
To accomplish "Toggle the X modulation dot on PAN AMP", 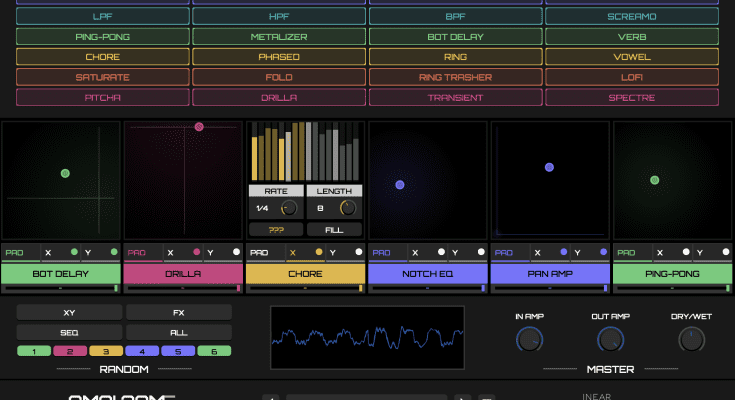I will pyautogui.click(x=564, y=253).
